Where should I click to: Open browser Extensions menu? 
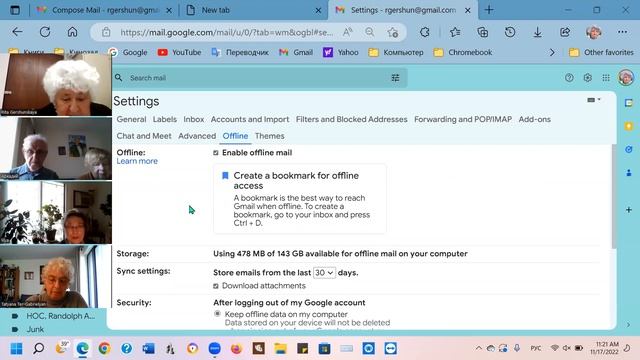pos(424,32)
